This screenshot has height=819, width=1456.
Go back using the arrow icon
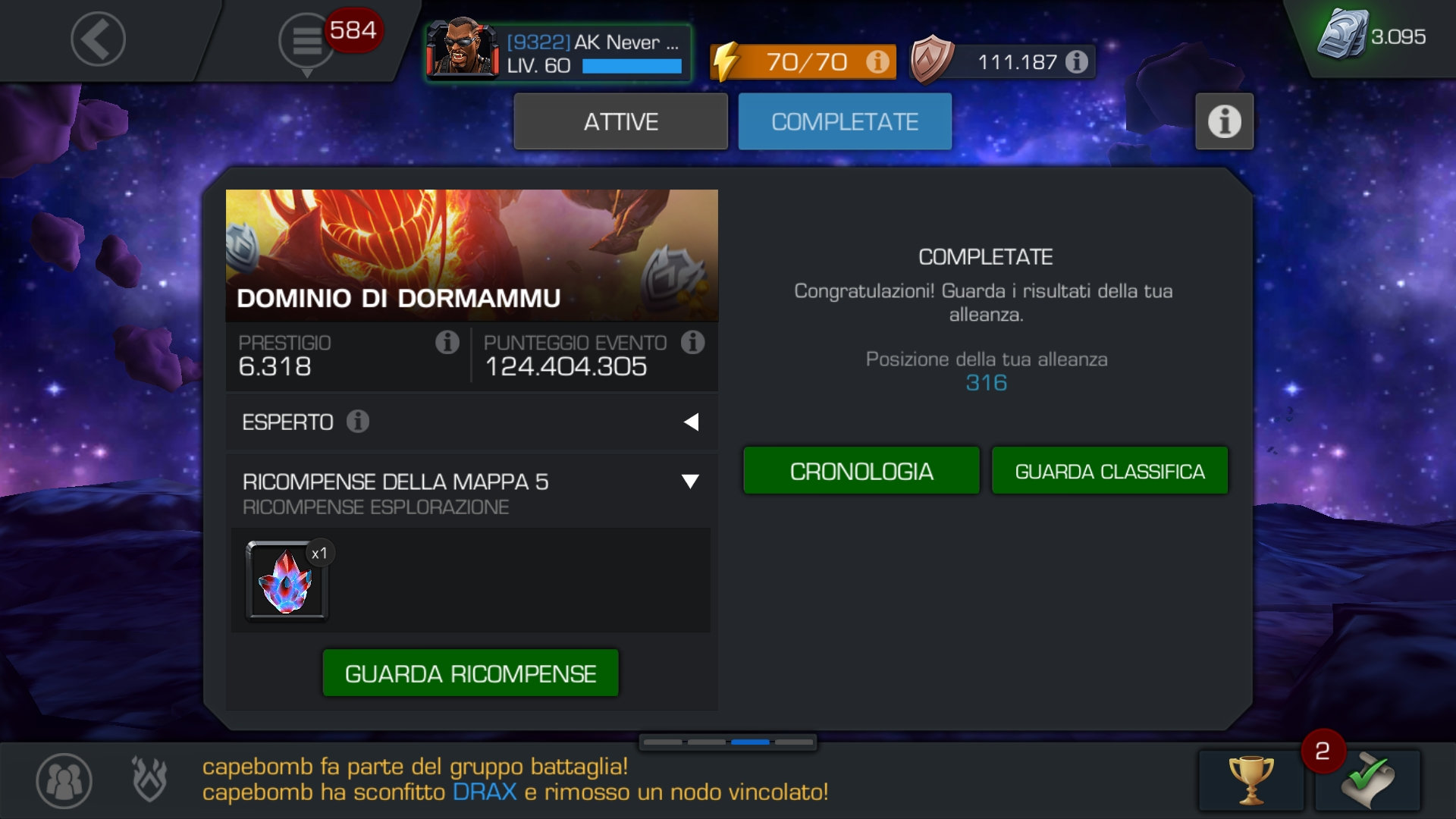coord(98,39)
